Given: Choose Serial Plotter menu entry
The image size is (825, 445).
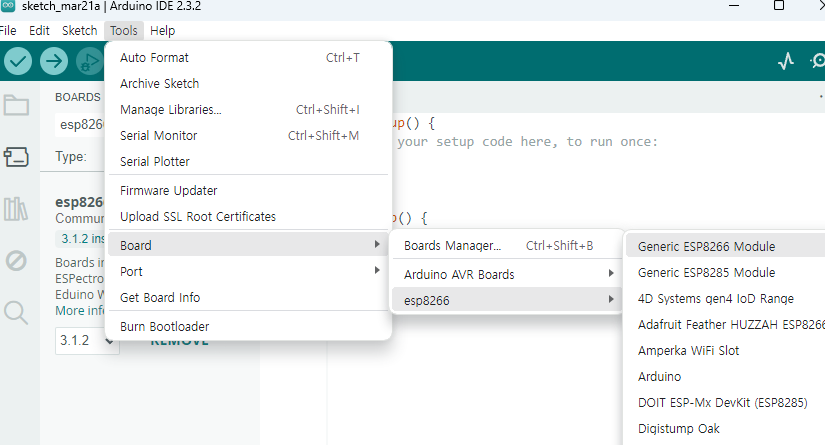Looking at the screenshot, I should (x=248, y=161).
